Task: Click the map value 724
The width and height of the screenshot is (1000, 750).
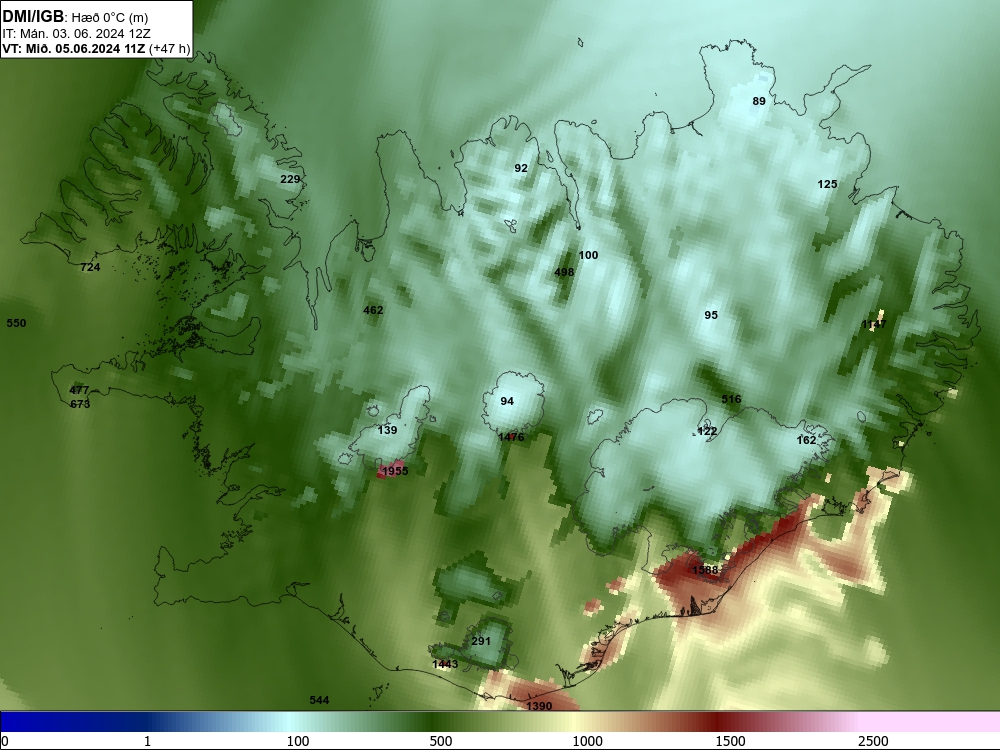Action: coord(90,267)
